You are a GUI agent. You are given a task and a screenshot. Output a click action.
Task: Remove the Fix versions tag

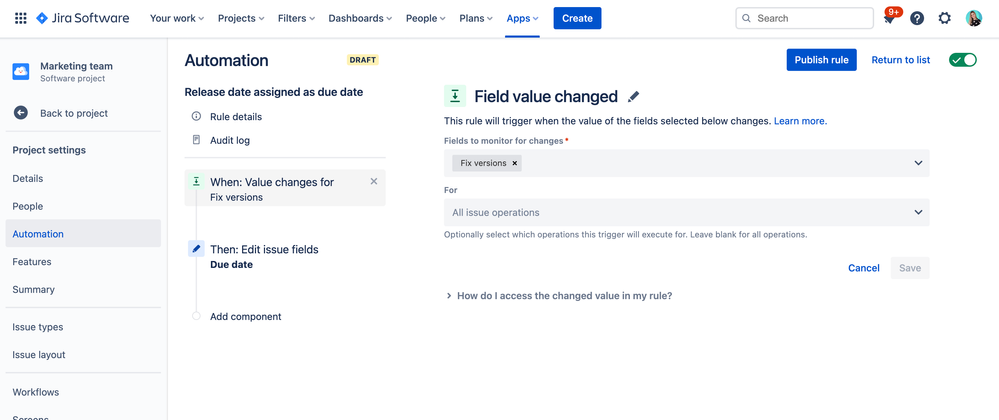pos(515,163)
